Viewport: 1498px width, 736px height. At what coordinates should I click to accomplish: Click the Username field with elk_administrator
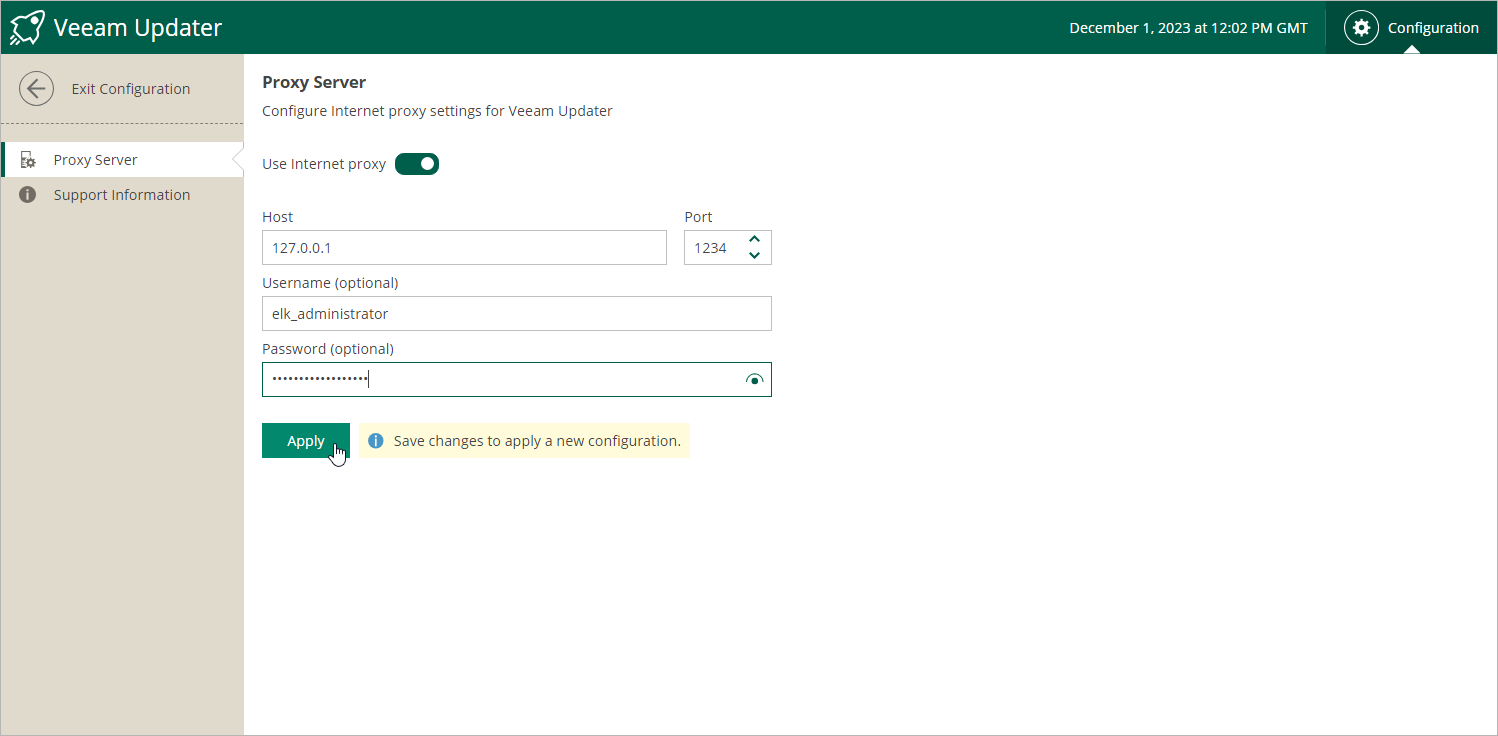(x=517, y=314)
